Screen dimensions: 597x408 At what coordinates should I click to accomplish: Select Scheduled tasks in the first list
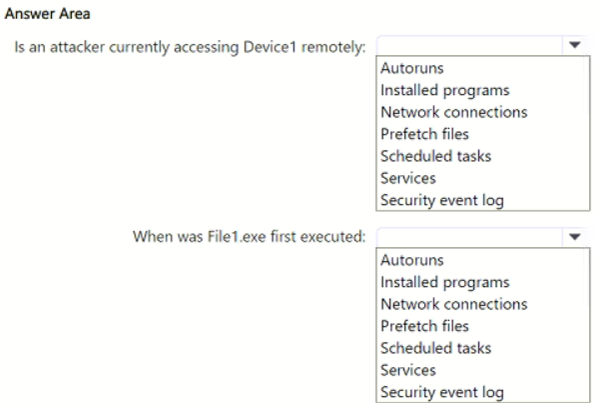436,156
